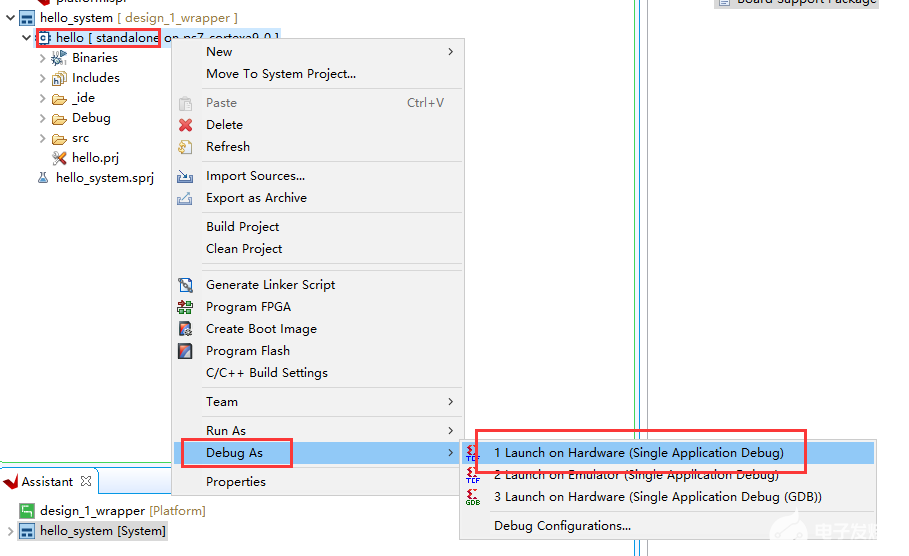Image resolution: width=909 pixels, height=556 pixels.
Task: Open the Run As submenu
Action: click(319, 431)
